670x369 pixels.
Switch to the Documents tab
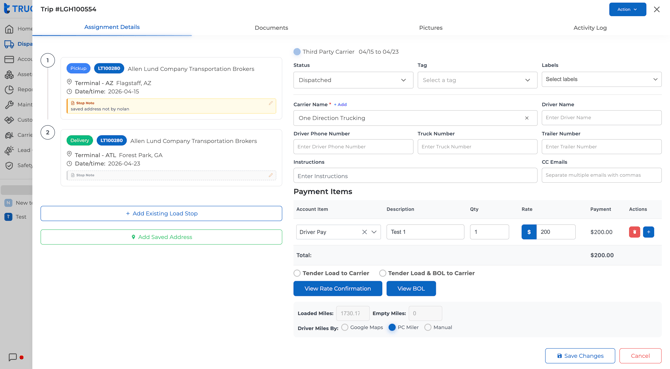[271, 28]
